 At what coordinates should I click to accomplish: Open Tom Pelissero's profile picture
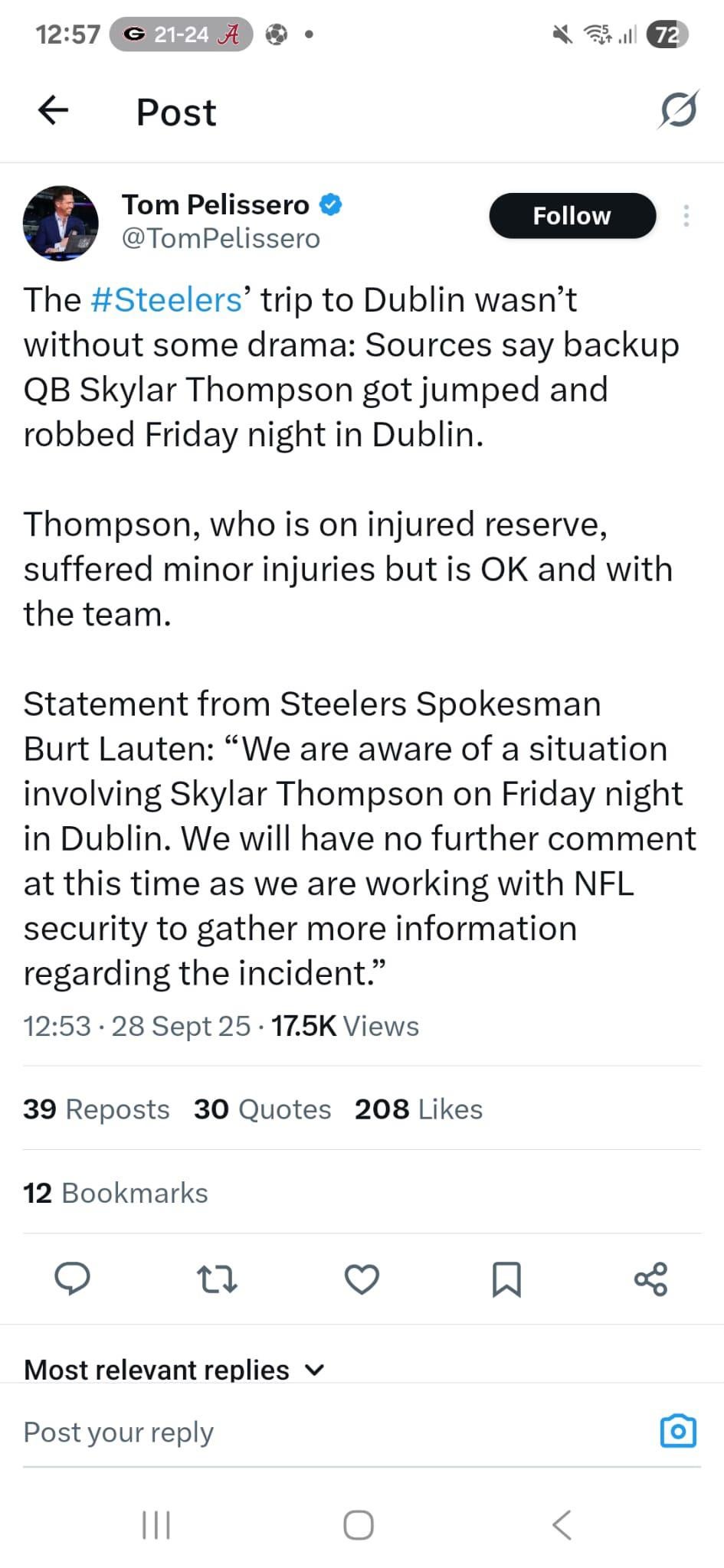point(61,222)
